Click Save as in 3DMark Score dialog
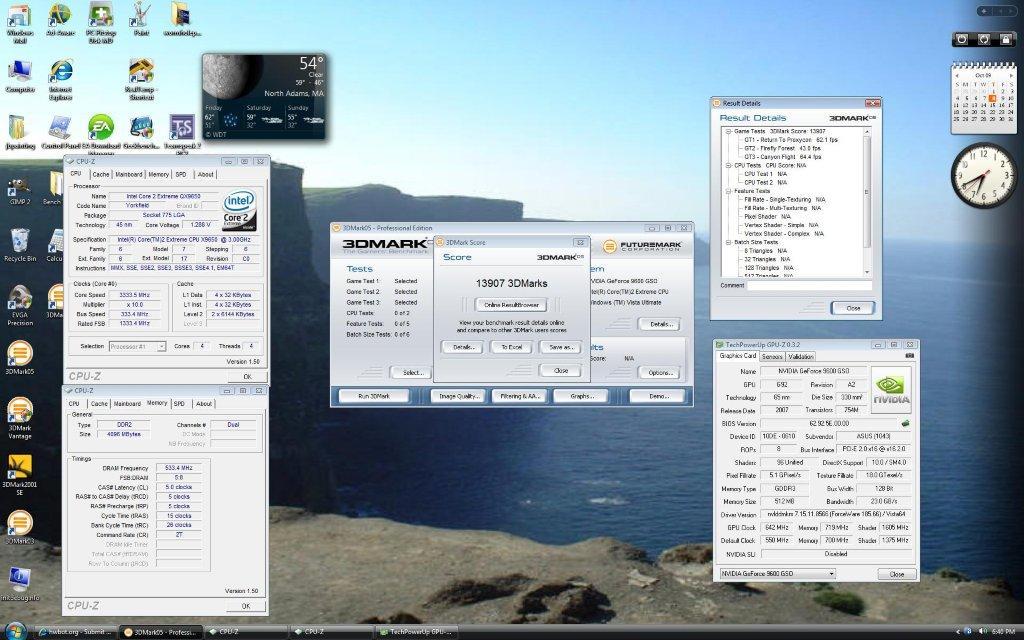1024x640 pixels. click(560, 347)
